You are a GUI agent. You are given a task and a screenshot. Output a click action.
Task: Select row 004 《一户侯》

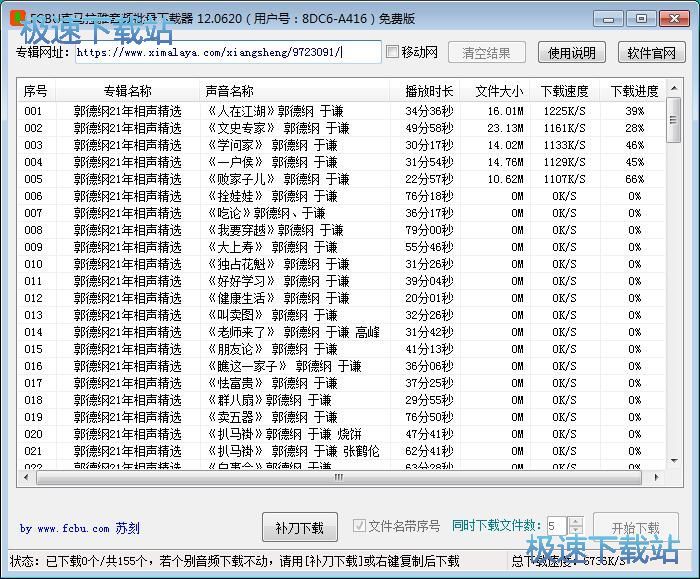(342, 162)
